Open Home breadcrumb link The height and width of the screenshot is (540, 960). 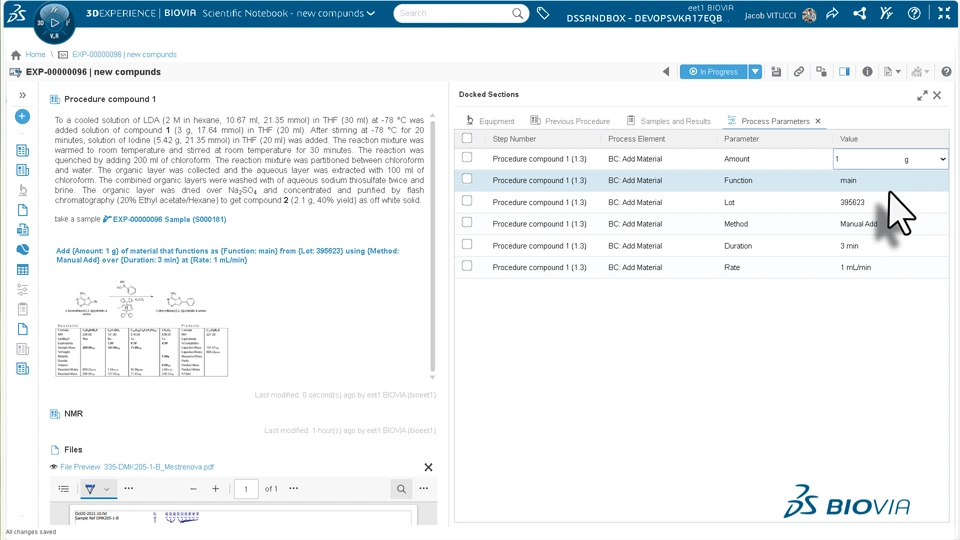(35, 54)
